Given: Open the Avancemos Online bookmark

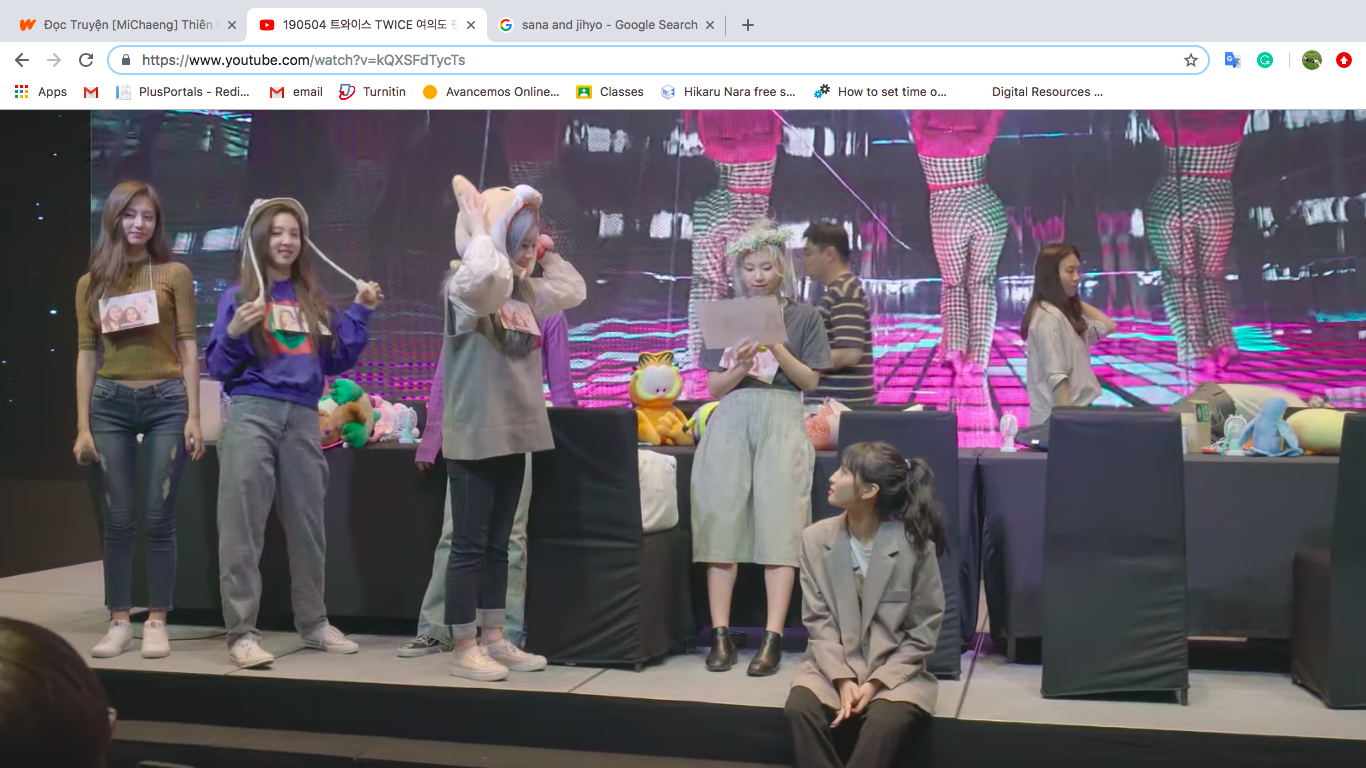Looking at the screenshot, I should click(x=491, y=92).
